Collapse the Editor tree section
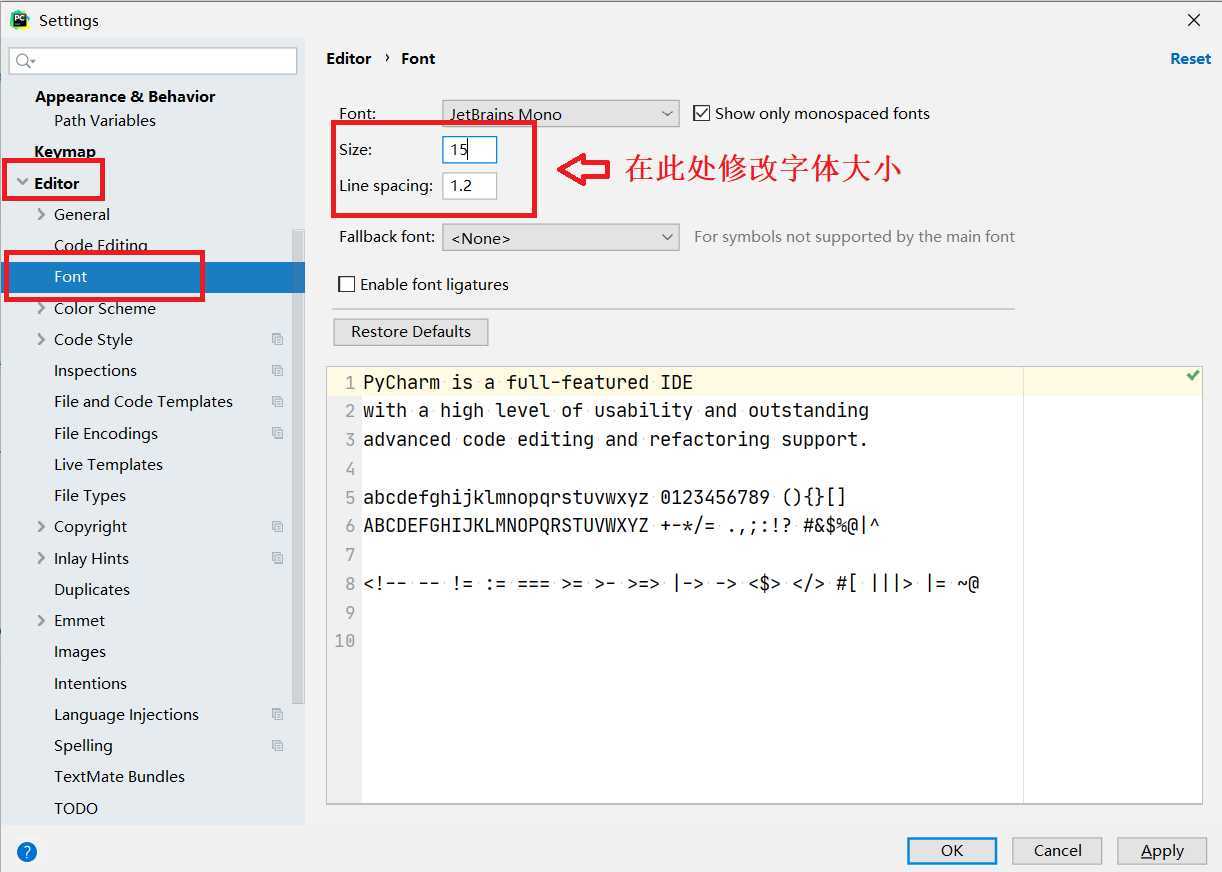Screen dimensions: 1222x872 [22, 183]
